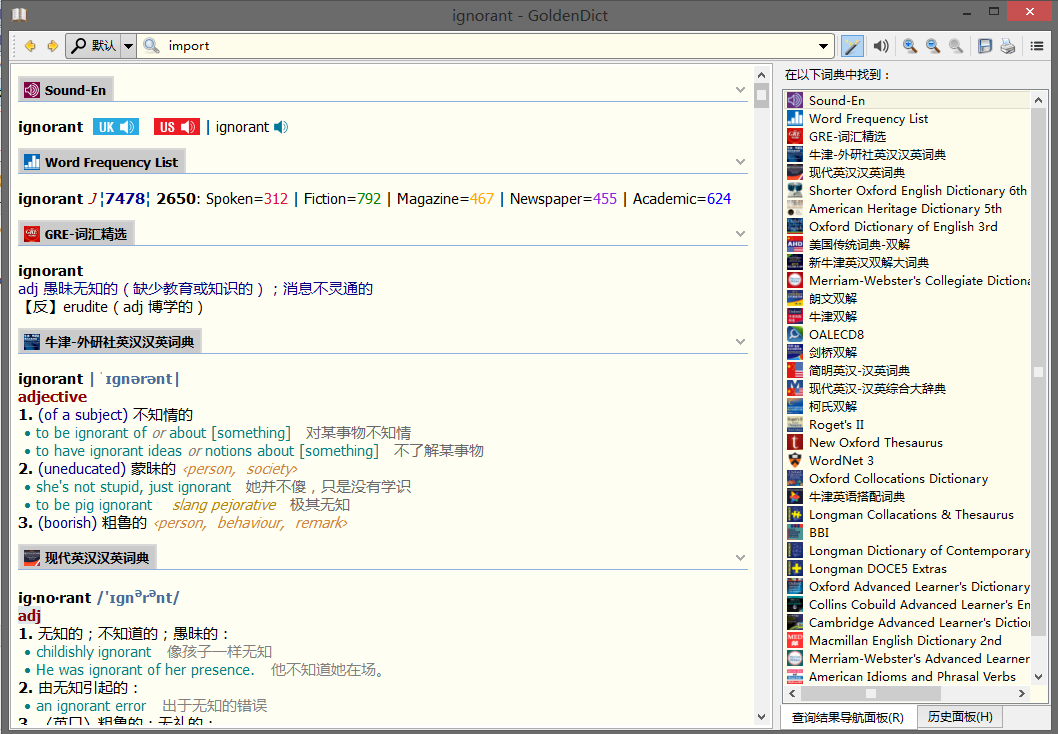This screenshot has width=1058, height=734.
Task: Collapse the Word Frequency List section
Action: click(740, 162)
